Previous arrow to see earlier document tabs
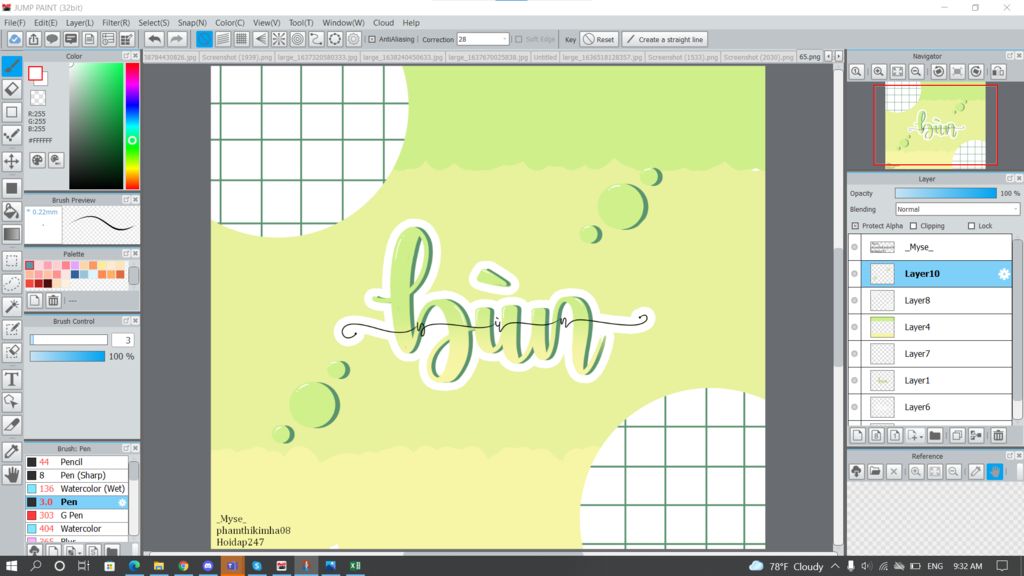This screenshot has height=576, width=1024. (828, 57)
